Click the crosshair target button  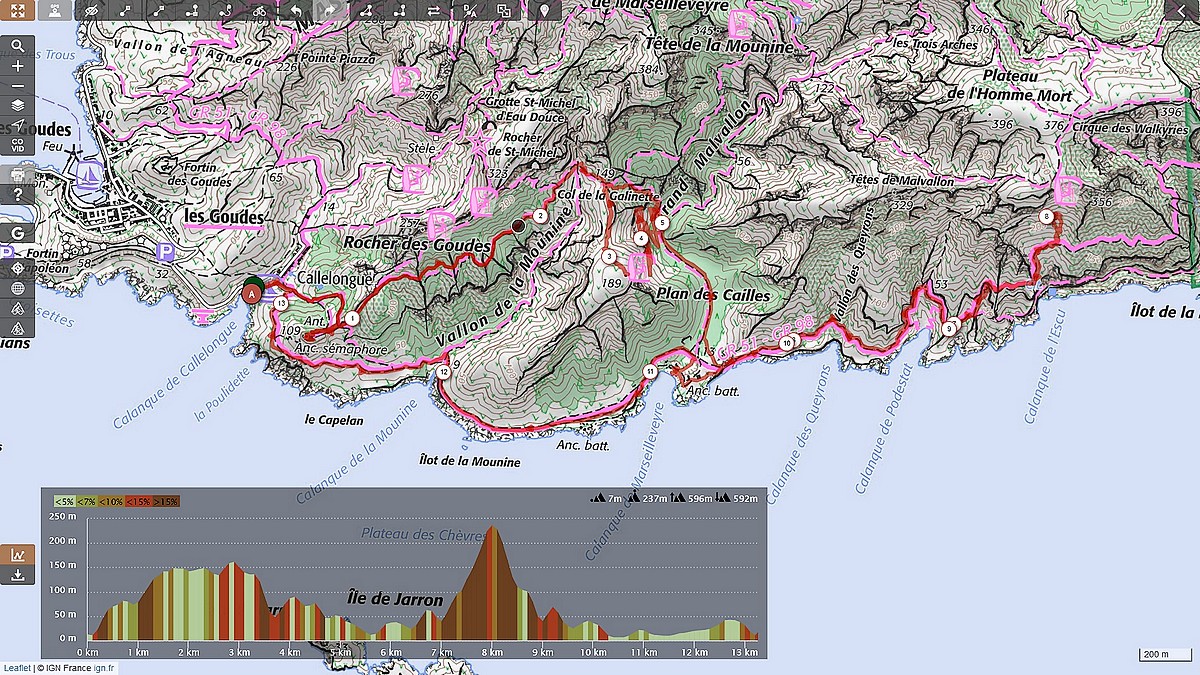pos(18,270)
